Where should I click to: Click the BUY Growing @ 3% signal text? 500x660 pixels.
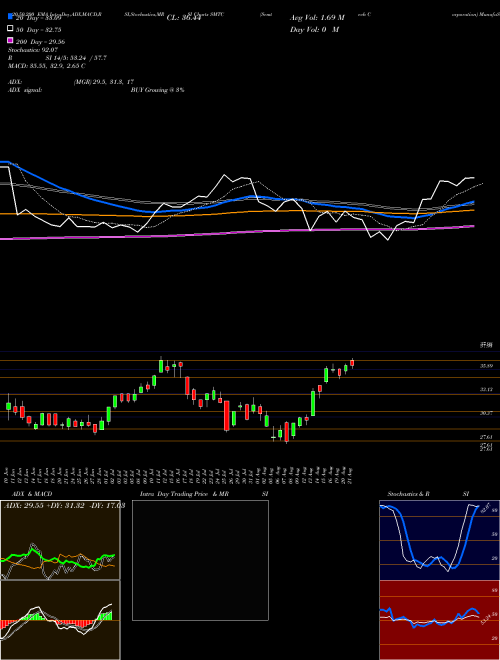pyautogui.click(x=157, y=90)
